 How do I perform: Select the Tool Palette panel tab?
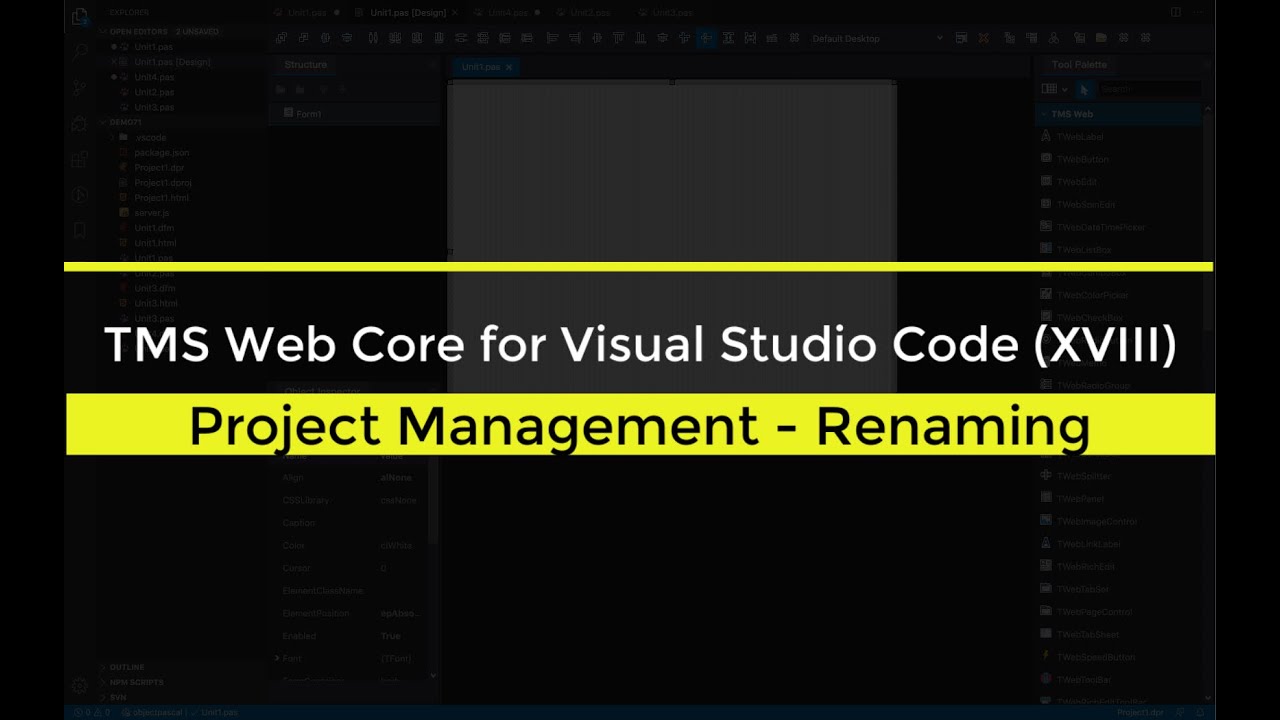1079,64
